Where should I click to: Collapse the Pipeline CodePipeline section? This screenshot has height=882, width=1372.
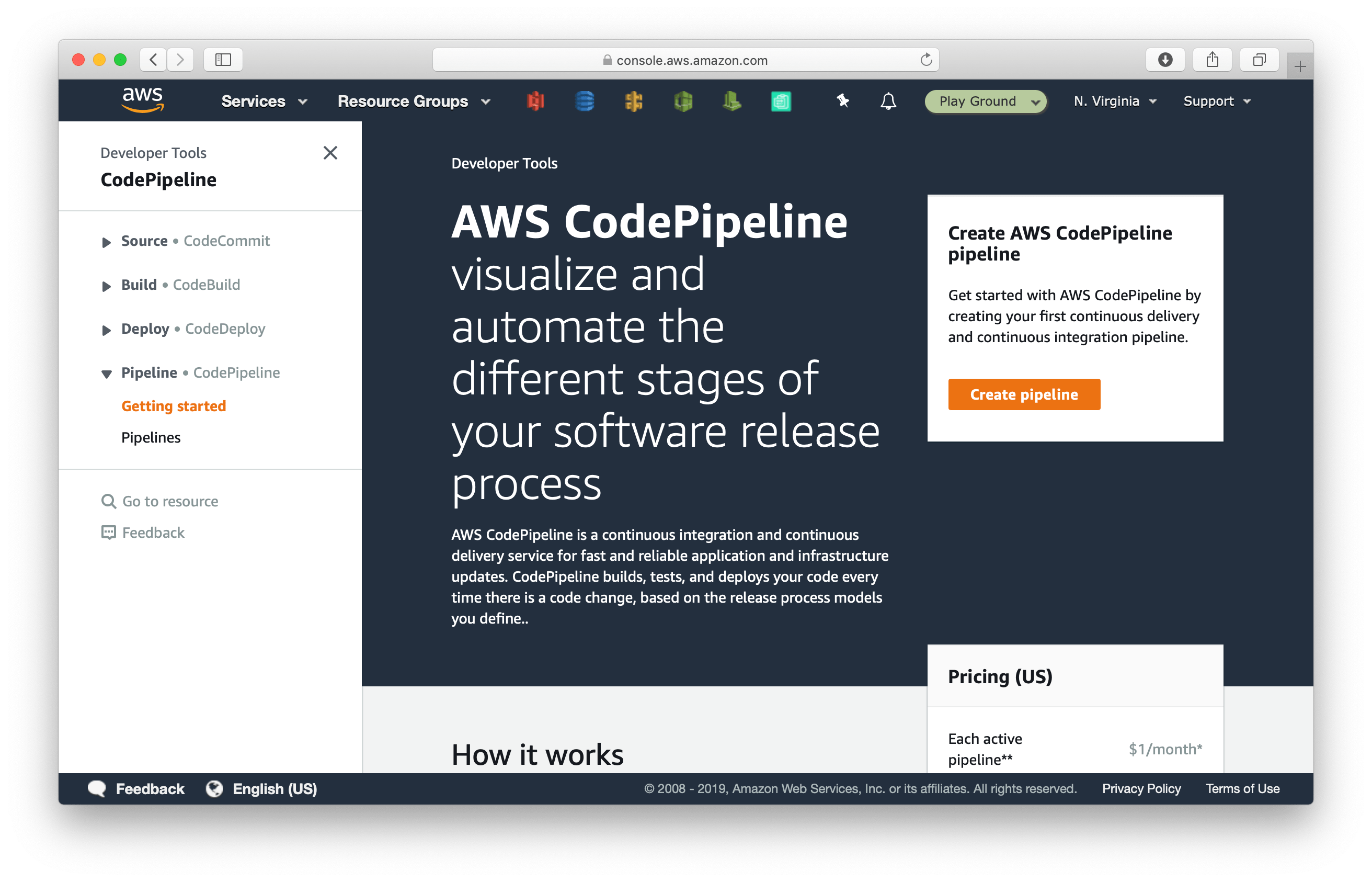tap(107, 374)
